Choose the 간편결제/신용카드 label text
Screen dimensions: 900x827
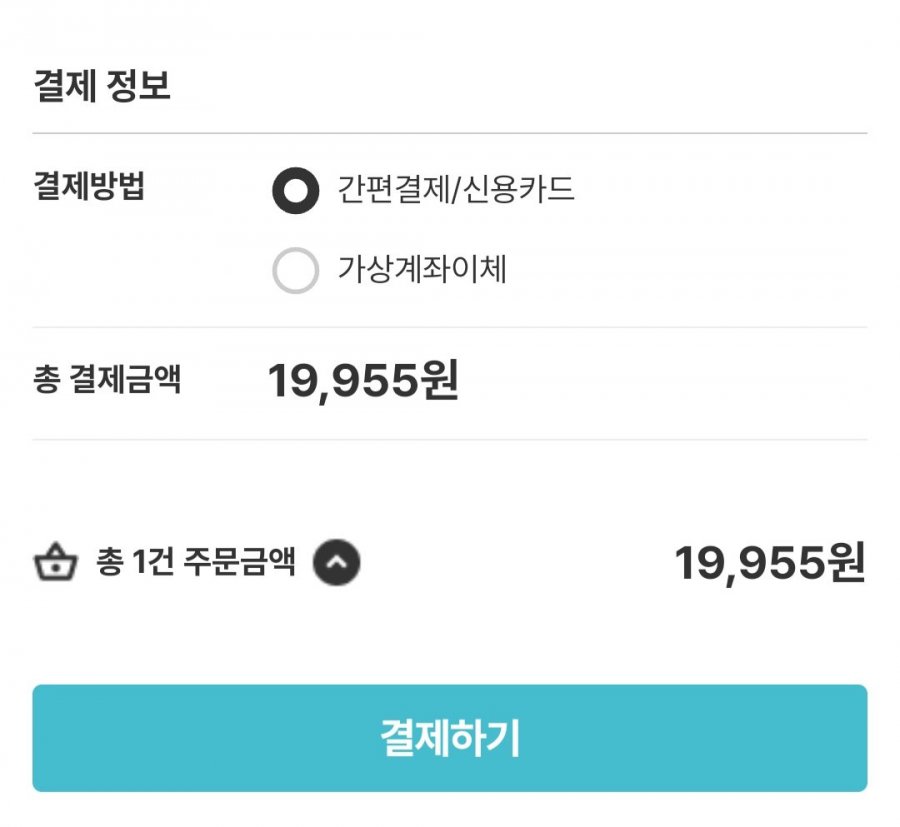(x=456, y=189)
